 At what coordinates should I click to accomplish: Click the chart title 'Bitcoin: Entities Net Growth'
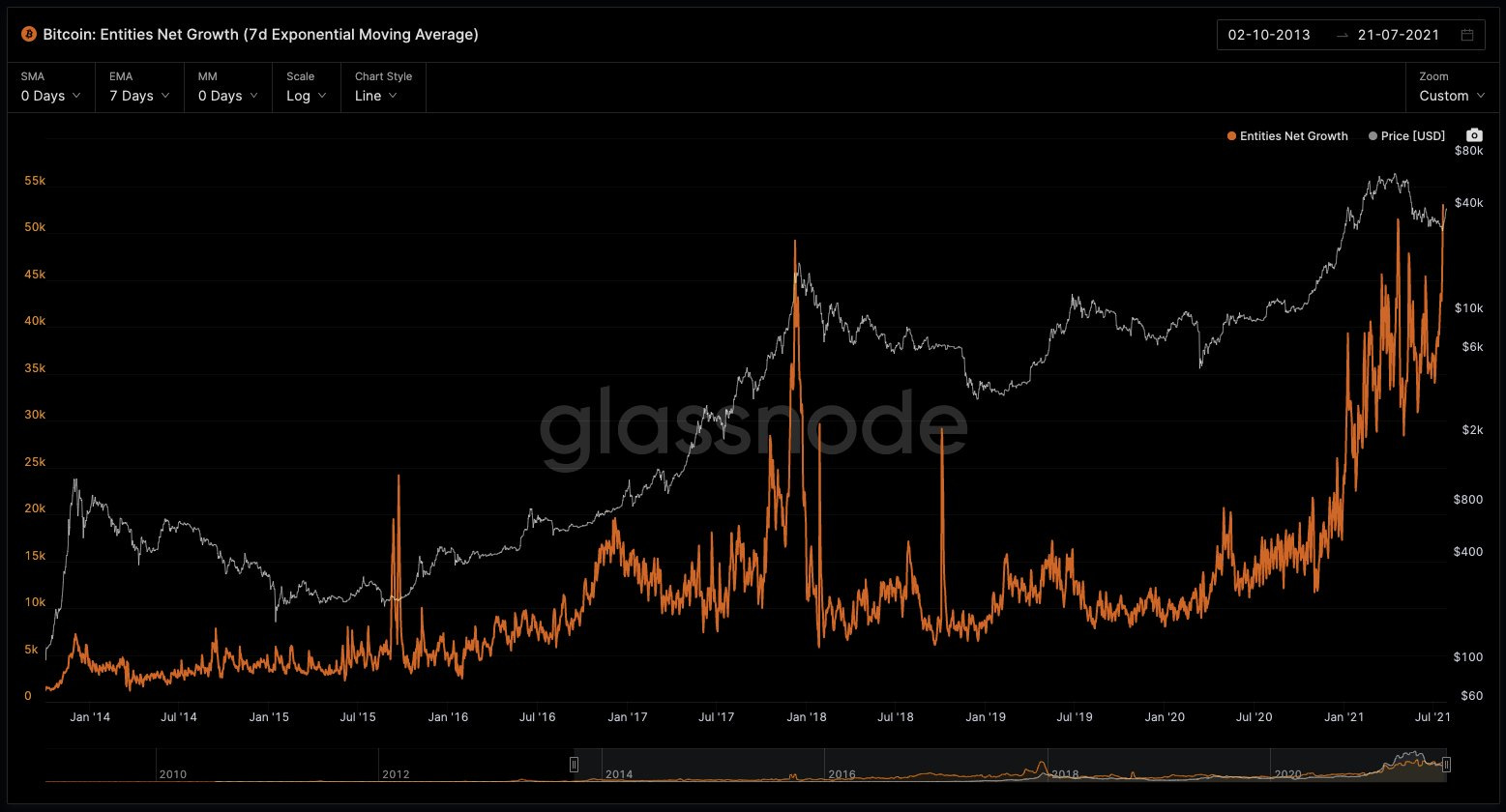pyautogui.click(x=261, y=35)
